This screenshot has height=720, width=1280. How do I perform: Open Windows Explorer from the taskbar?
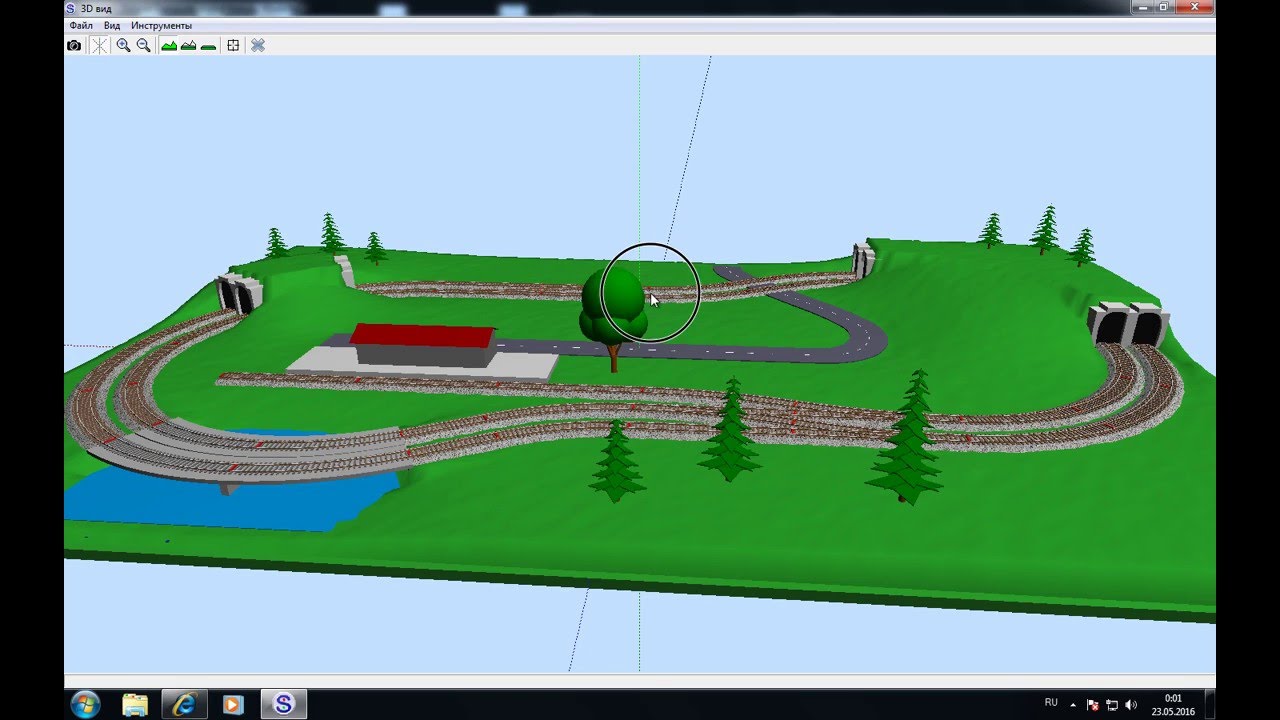135,704
